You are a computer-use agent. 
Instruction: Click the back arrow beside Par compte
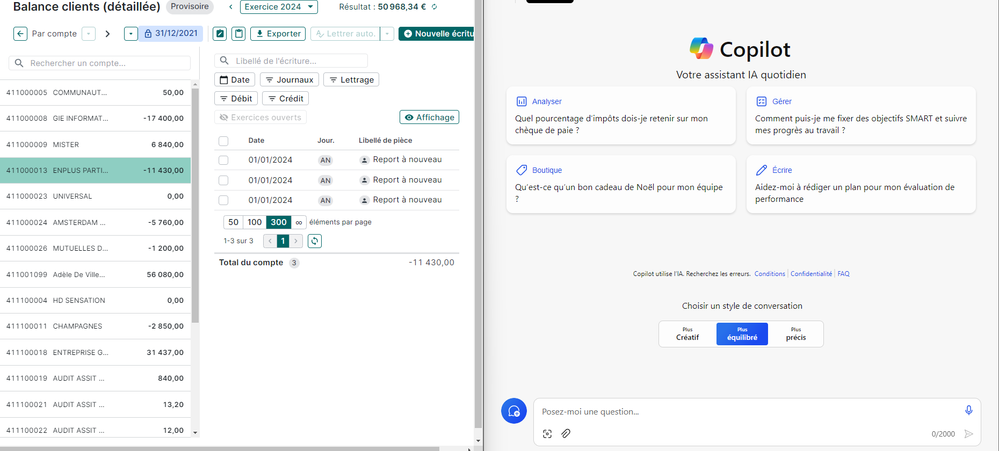(x=20, y=34)
